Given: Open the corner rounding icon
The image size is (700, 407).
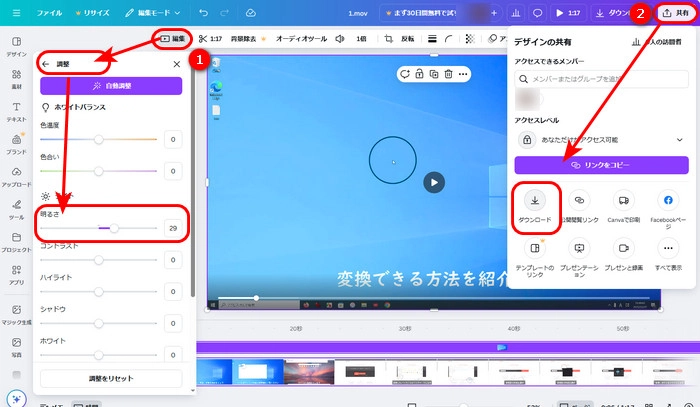Looking at the screenshot, I should coord(449,39).
